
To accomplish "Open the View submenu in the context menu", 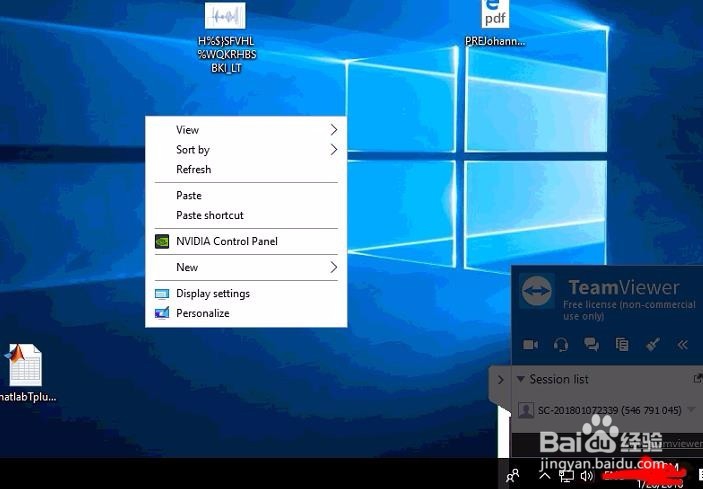I will pos(246,130).
